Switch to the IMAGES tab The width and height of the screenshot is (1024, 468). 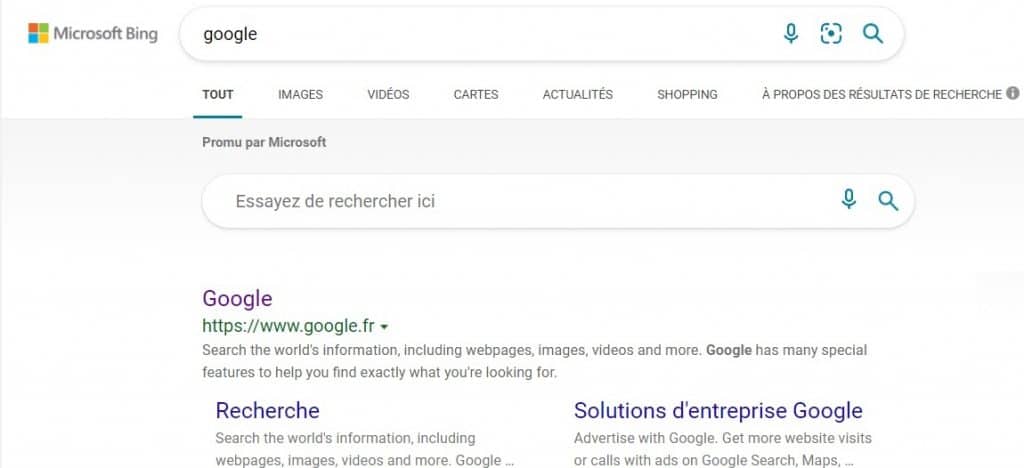[x=300, y=95]
